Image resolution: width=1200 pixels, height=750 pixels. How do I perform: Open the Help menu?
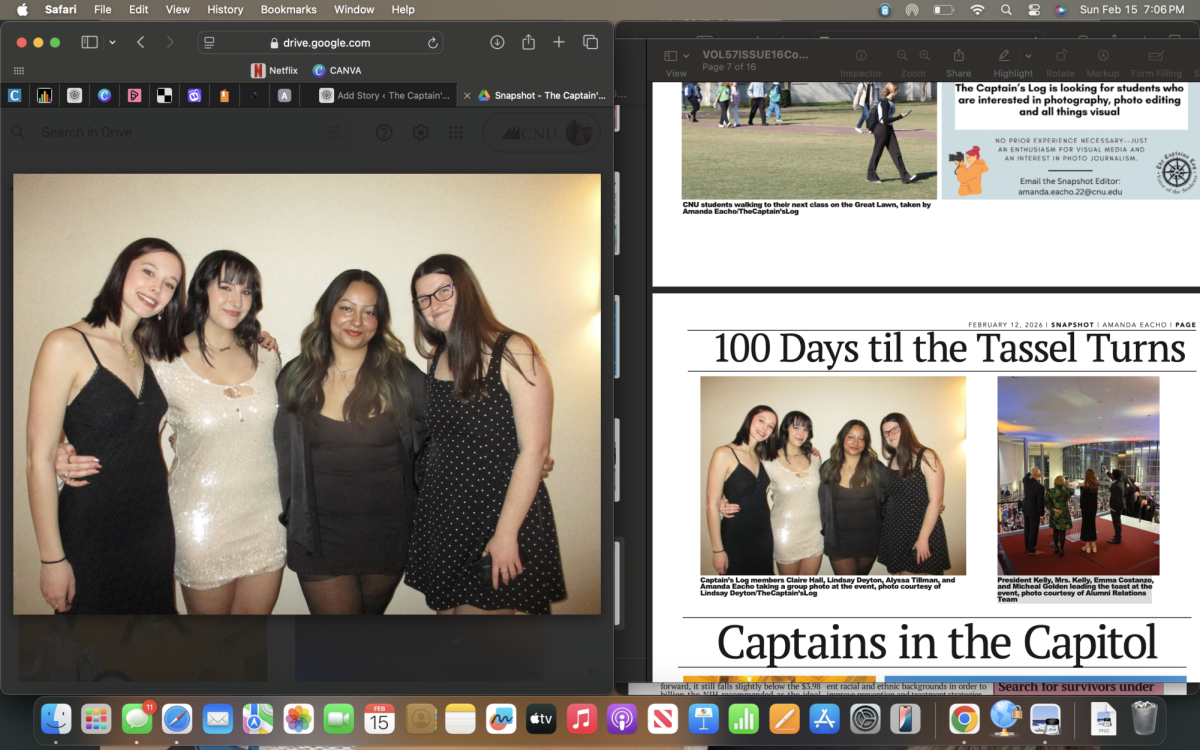(x=403, y=9)
